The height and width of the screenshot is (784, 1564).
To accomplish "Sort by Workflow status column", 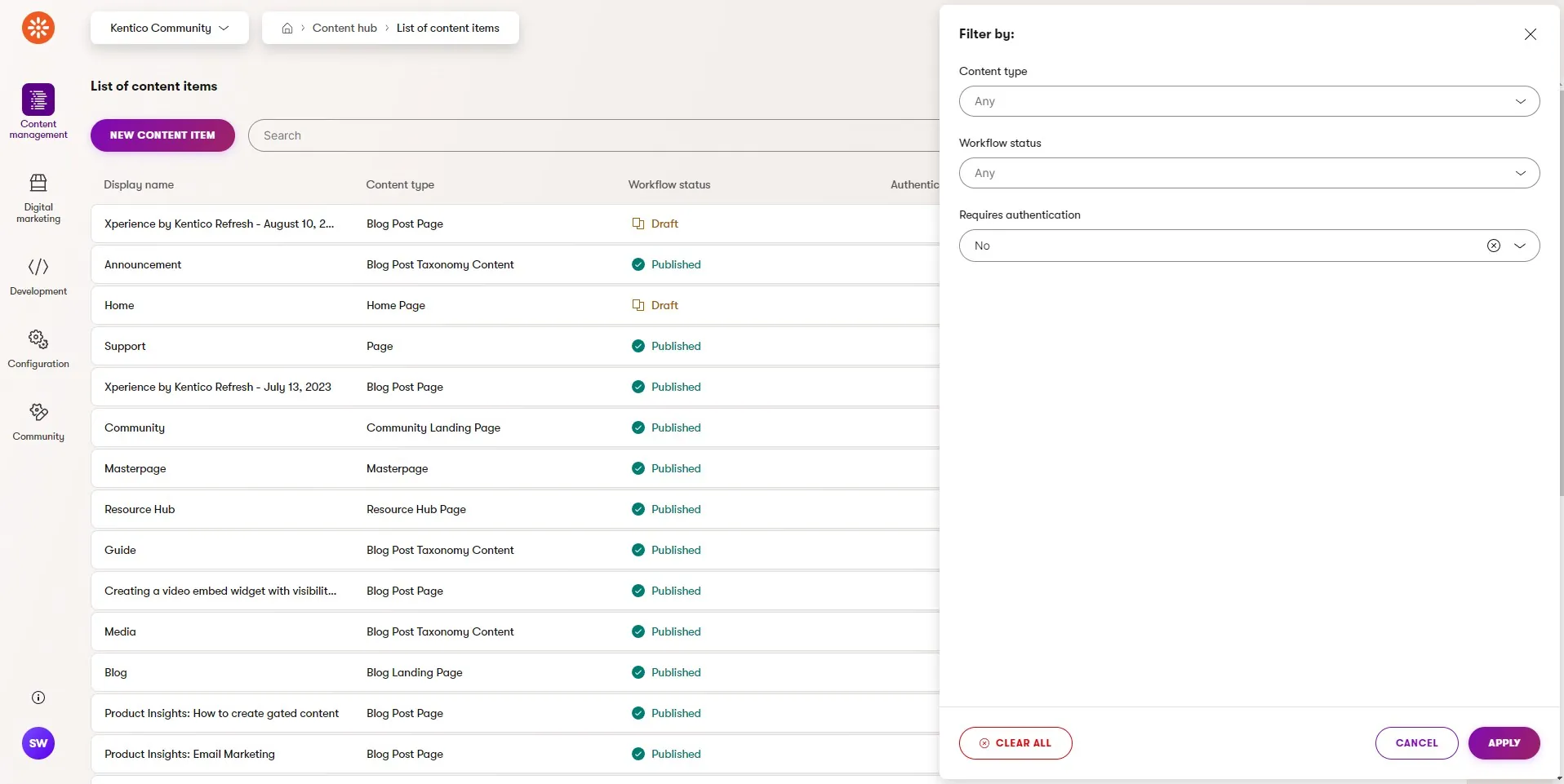I will pyautogui.click(x=669, y=184).
